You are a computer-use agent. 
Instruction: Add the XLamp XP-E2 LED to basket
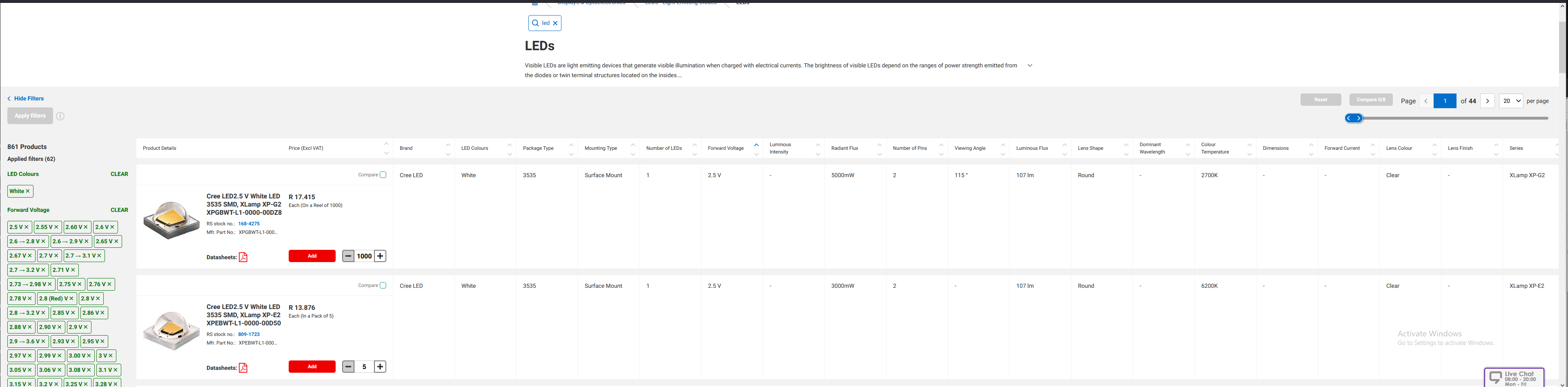[x=312, y=367]
